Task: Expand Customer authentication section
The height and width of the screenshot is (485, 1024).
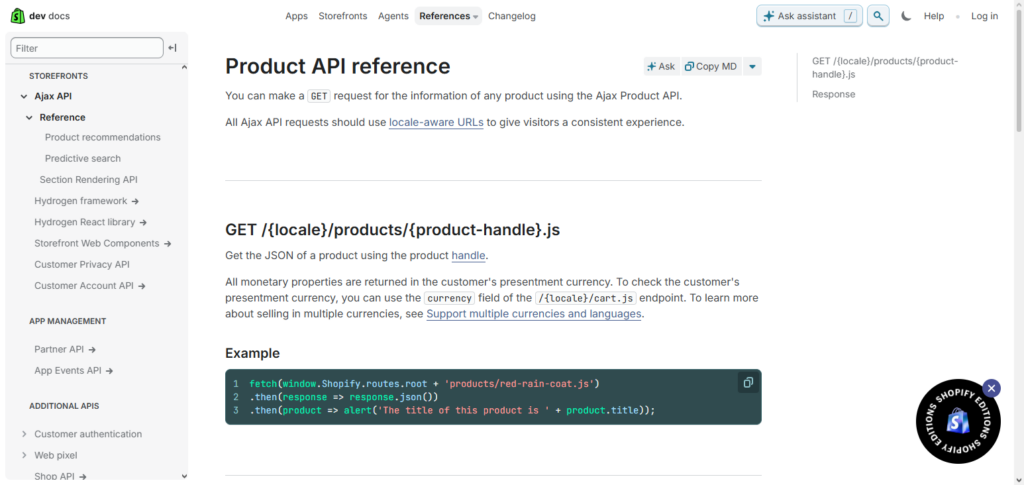Action: coord(24,434)
